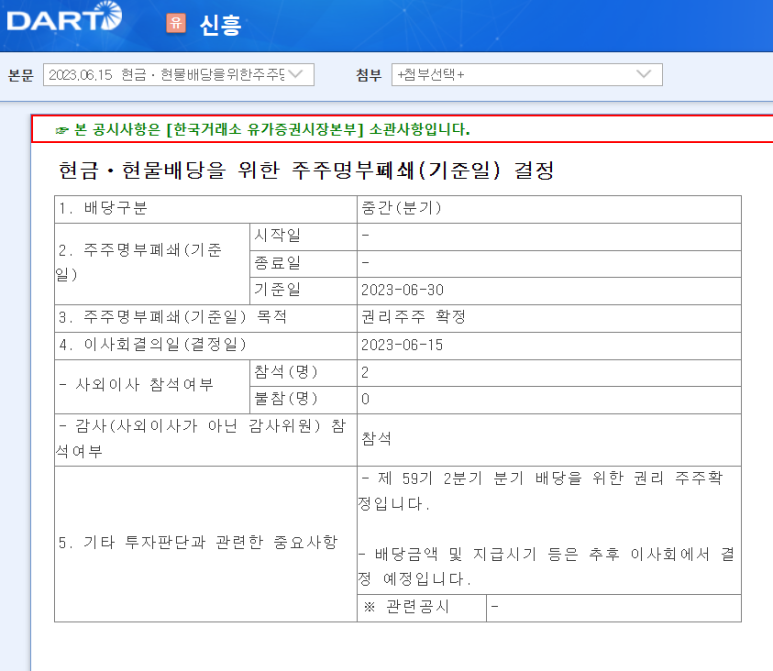Click the attendance value 2
Viewport: 773px width, 671px height.
(365, 373)
